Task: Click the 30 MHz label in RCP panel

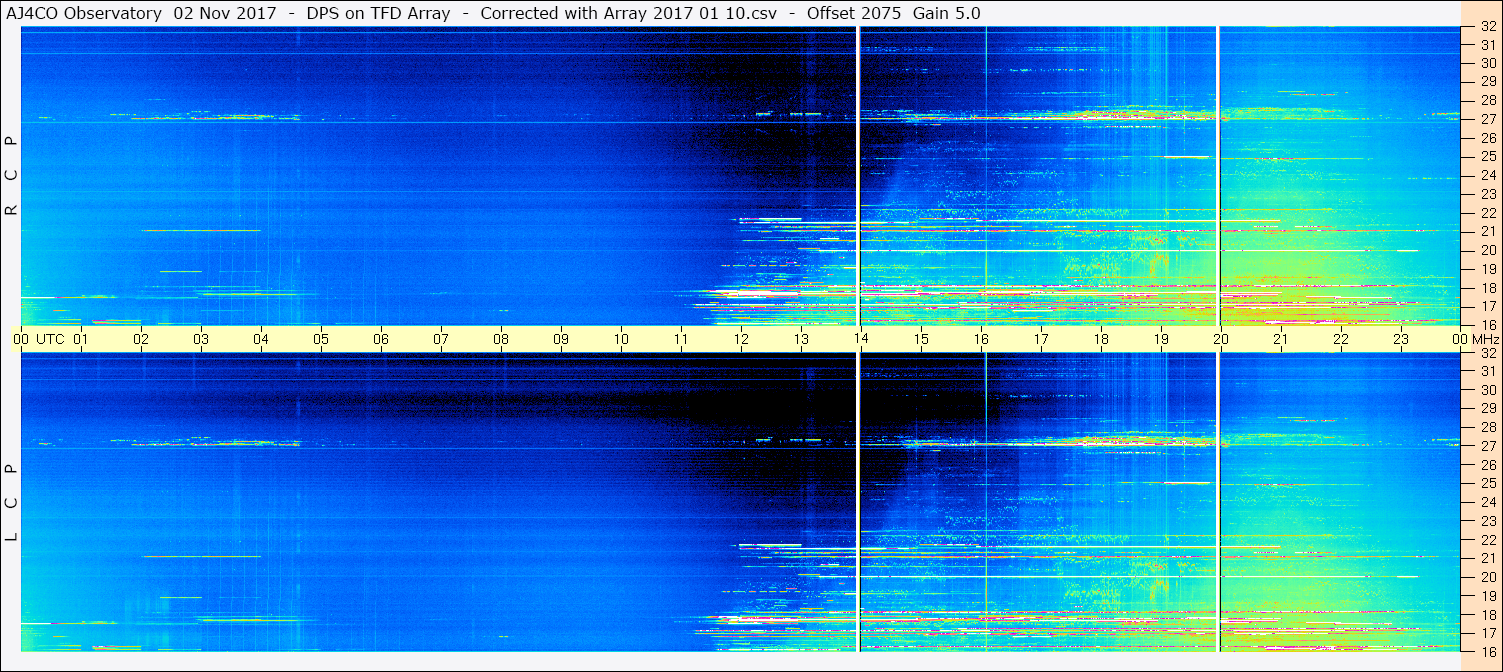Action: pos(1487,62)
